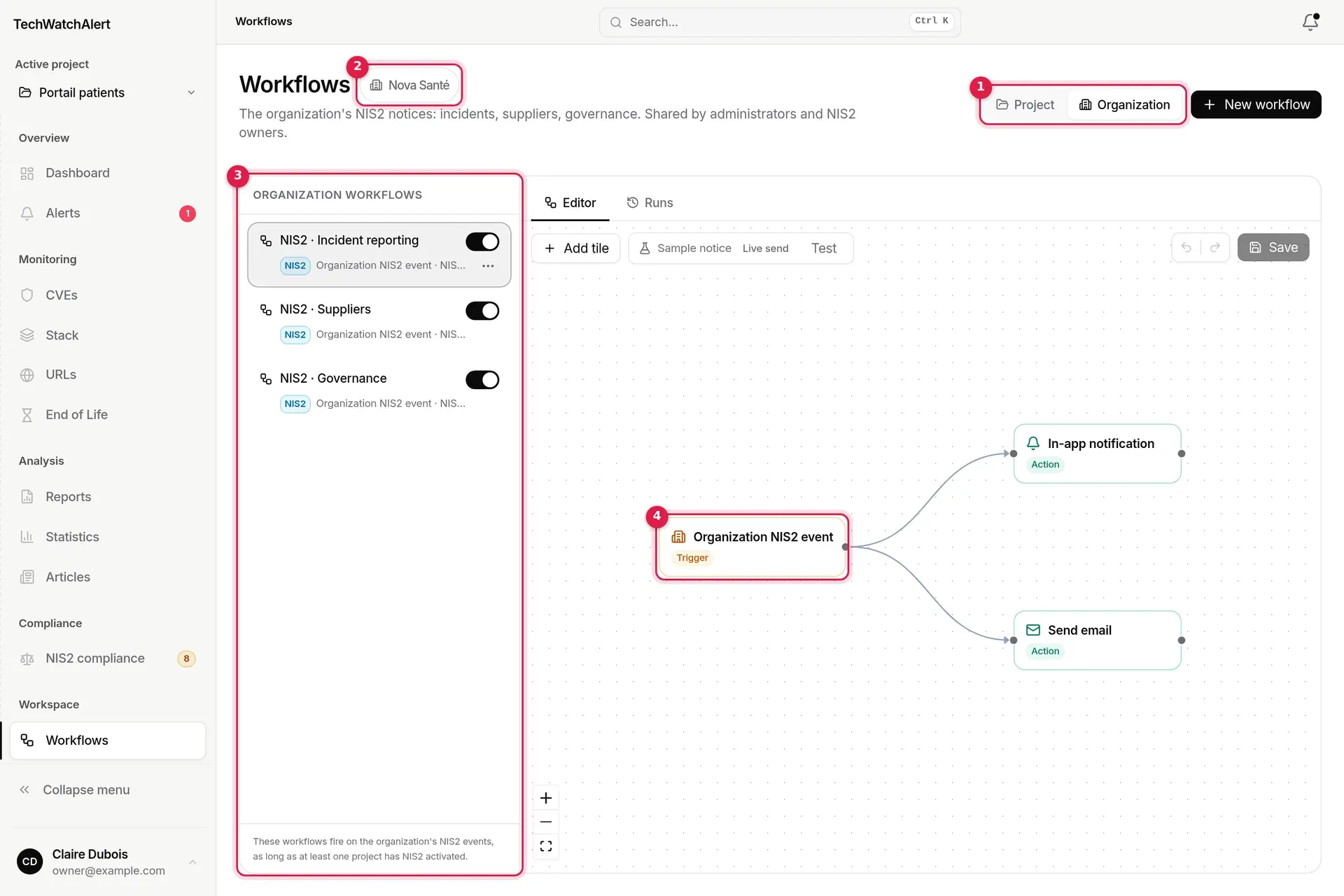Click the Add tile button

pyautogui.click(x=576, y=248)
